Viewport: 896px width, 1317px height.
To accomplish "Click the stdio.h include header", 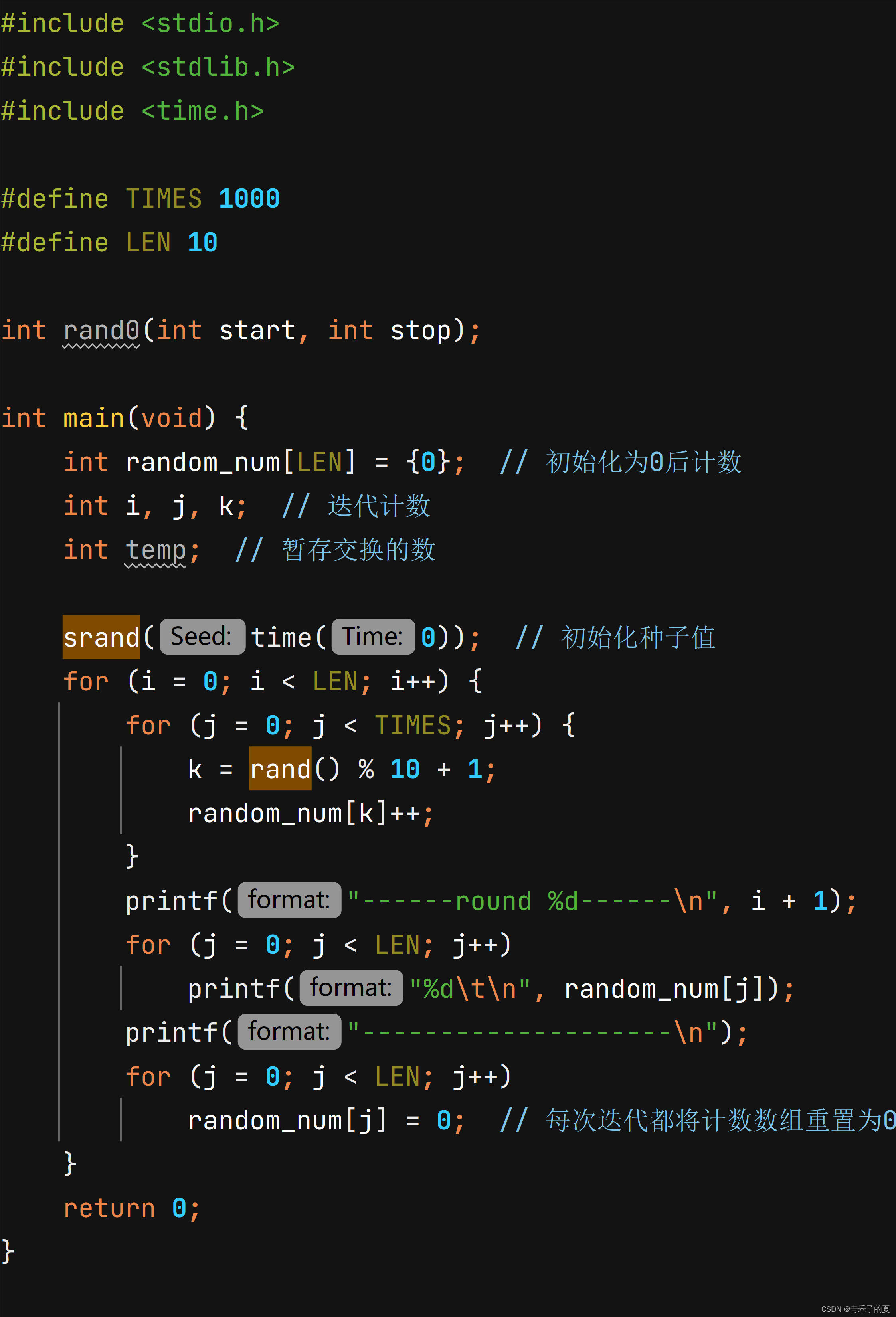I will (210, 24).
